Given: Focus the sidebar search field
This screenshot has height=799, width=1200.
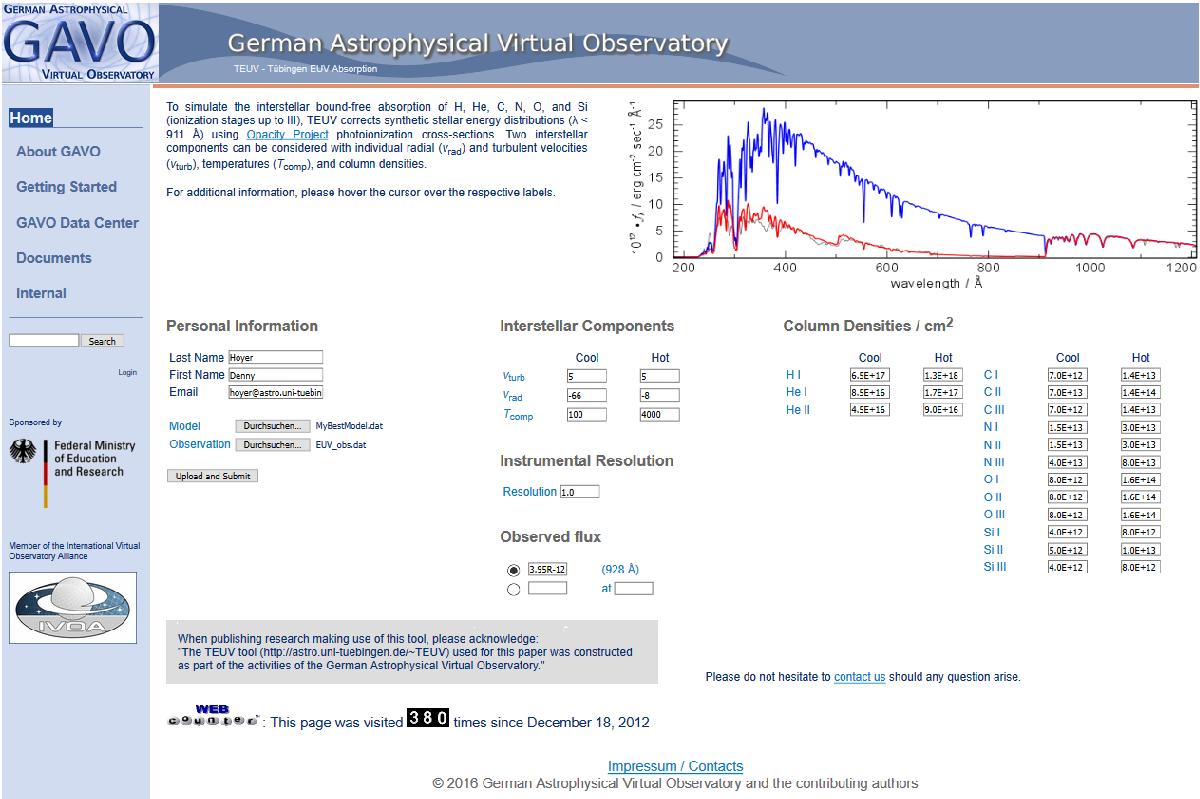Looking at the screenshot, I should click(44, 341).
